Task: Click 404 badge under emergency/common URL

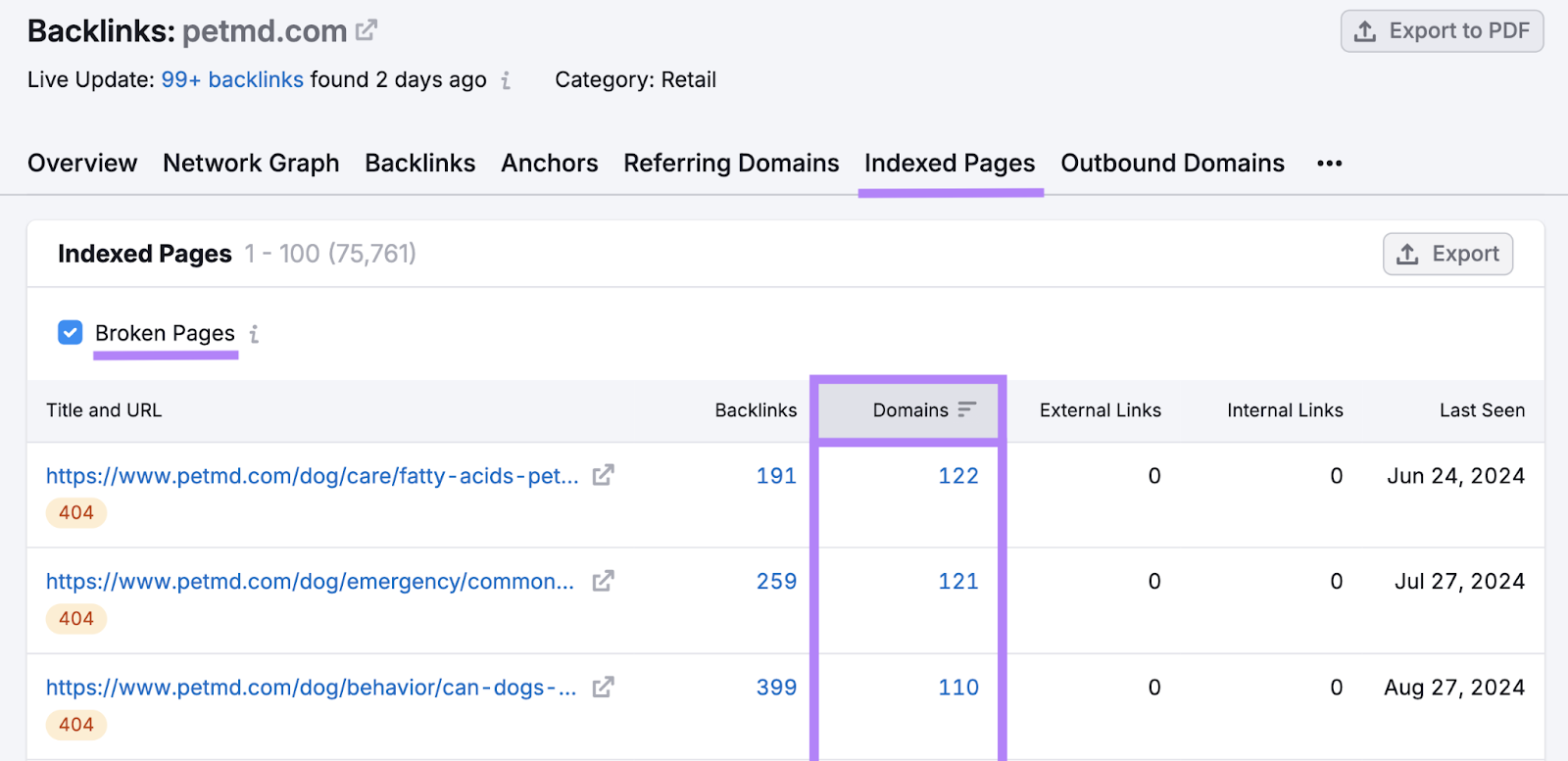Action: tap(76, 618)
